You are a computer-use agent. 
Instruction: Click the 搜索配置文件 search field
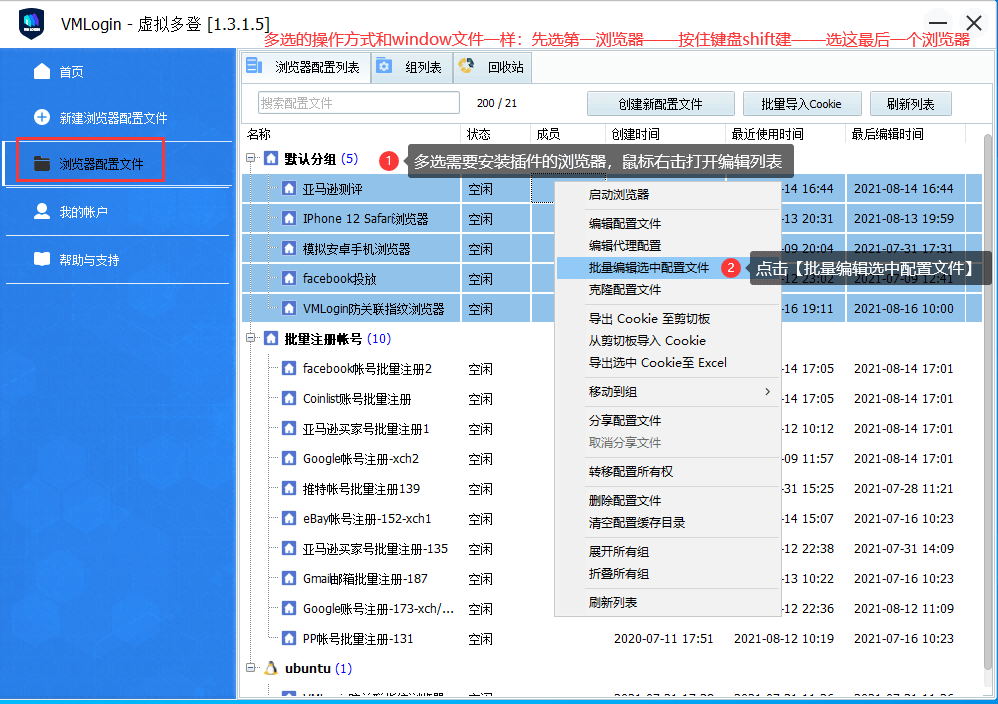[x=359, y=102]
